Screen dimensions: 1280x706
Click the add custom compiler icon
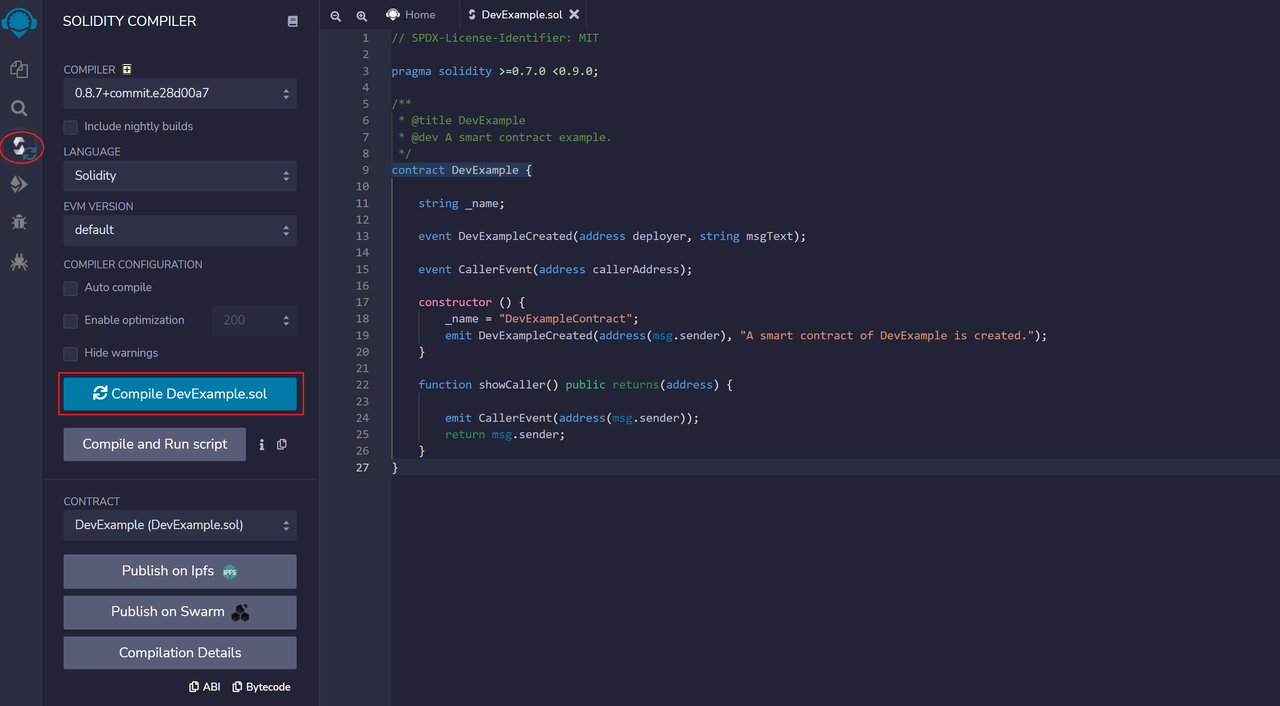(x=127, y=70)
